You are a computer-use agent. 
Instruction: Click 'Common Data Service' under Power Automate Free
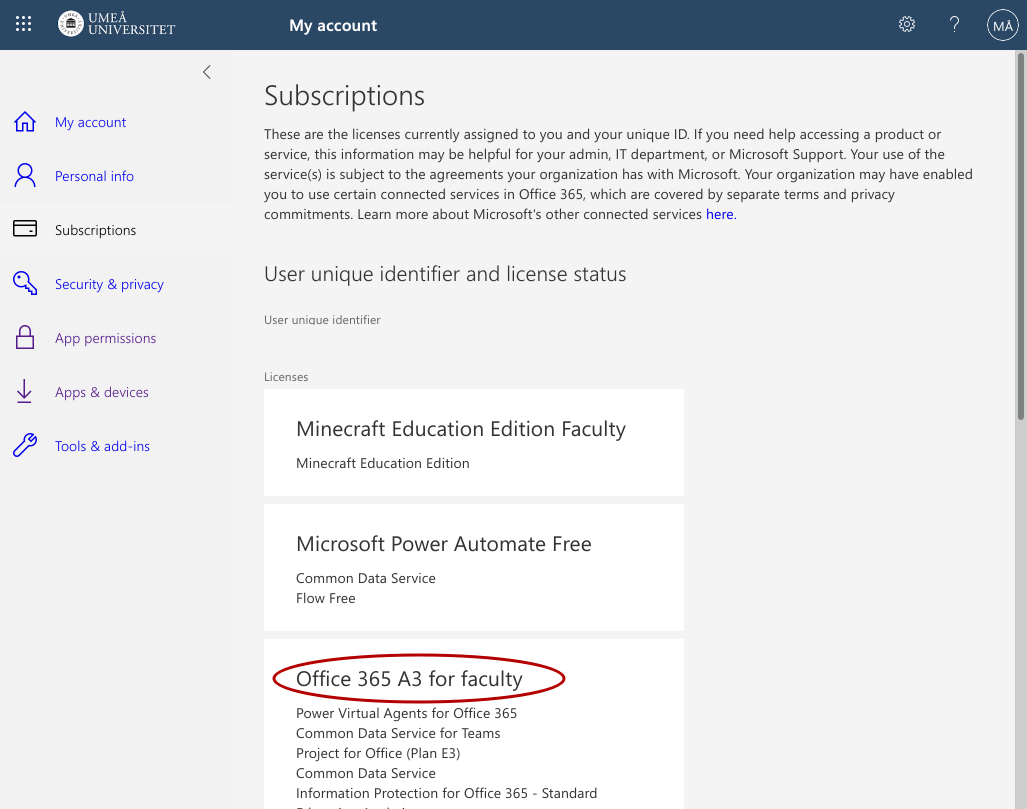click(365, 578)
